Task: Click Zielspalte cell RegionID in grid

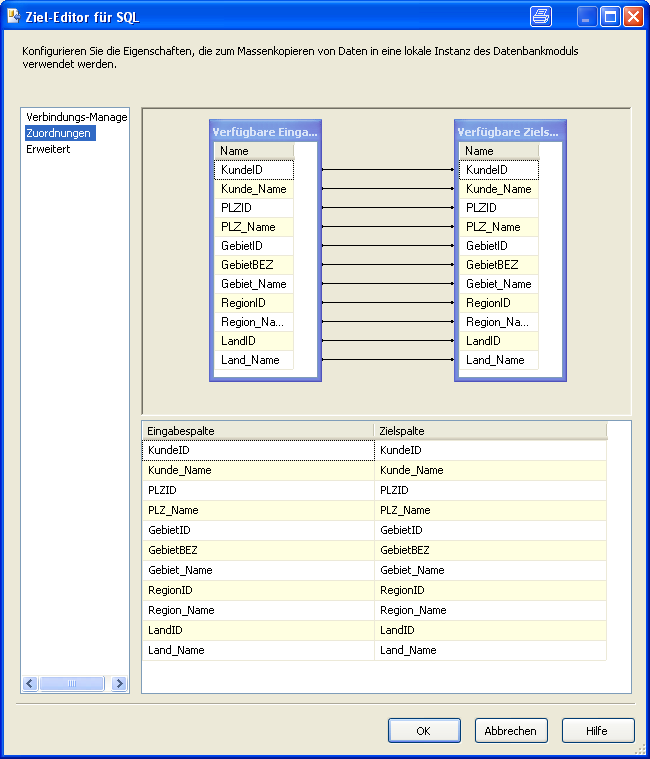Action: (x=490, y=591)
